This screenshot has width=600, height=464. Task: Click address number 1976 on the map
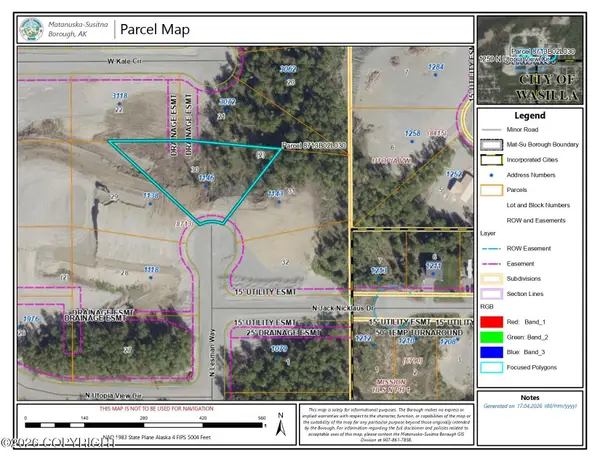31,319
